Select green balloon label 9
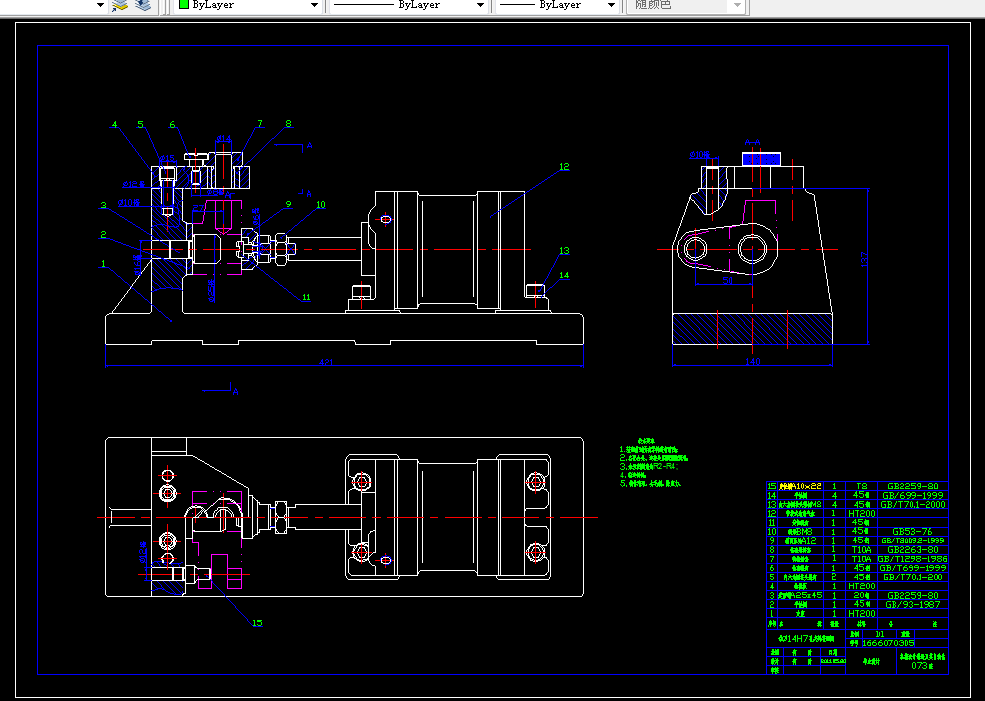 pyautogui.click(x=288, y=204)
